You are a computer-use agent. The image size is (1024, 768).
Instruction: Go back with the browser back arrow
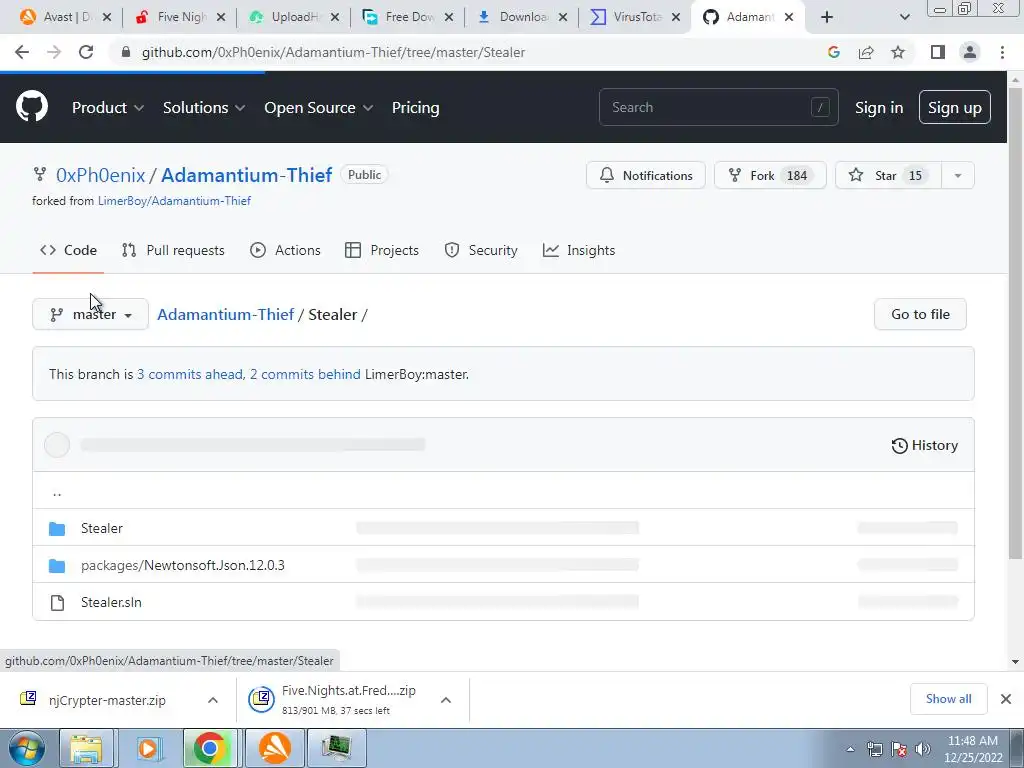[x=22, y=52]
